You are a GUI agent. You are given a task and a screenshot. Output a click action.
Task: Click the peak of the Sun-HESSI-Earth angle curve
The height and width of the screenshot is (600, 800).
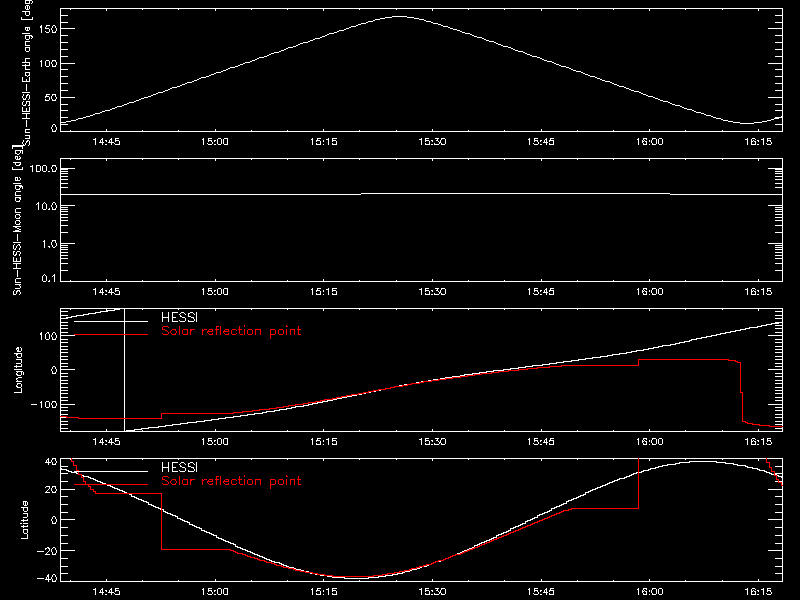click(x=399, y=17)
